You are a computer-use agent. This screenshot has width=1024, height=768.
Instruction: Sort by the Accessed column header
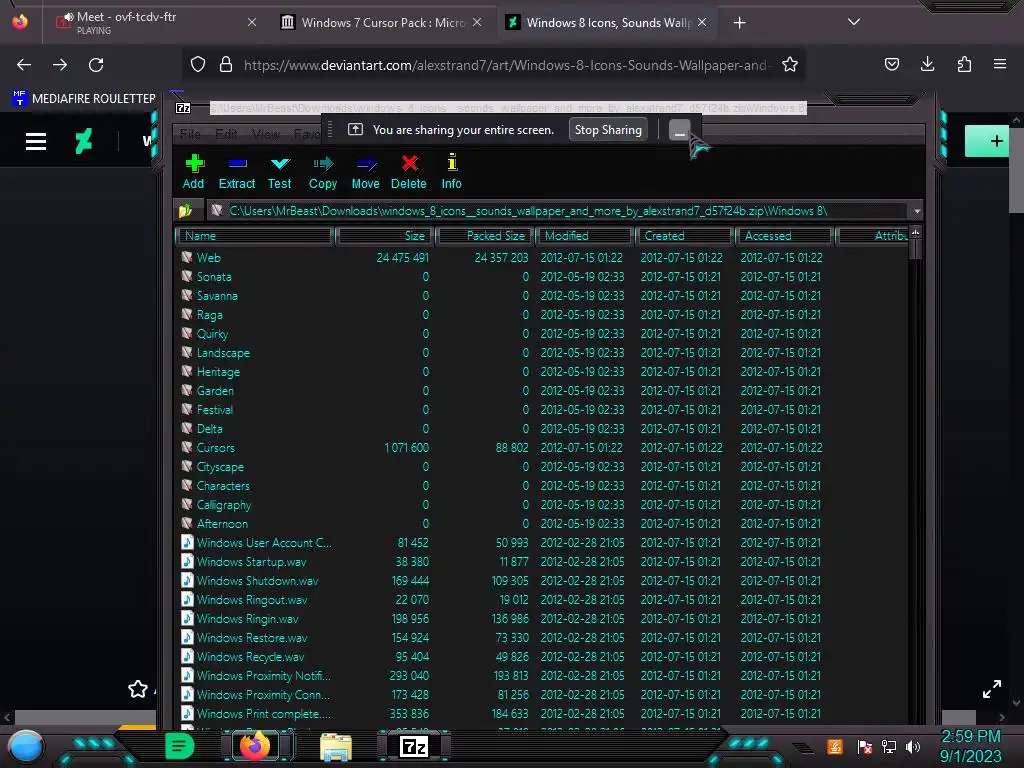(x=784, y=236)
